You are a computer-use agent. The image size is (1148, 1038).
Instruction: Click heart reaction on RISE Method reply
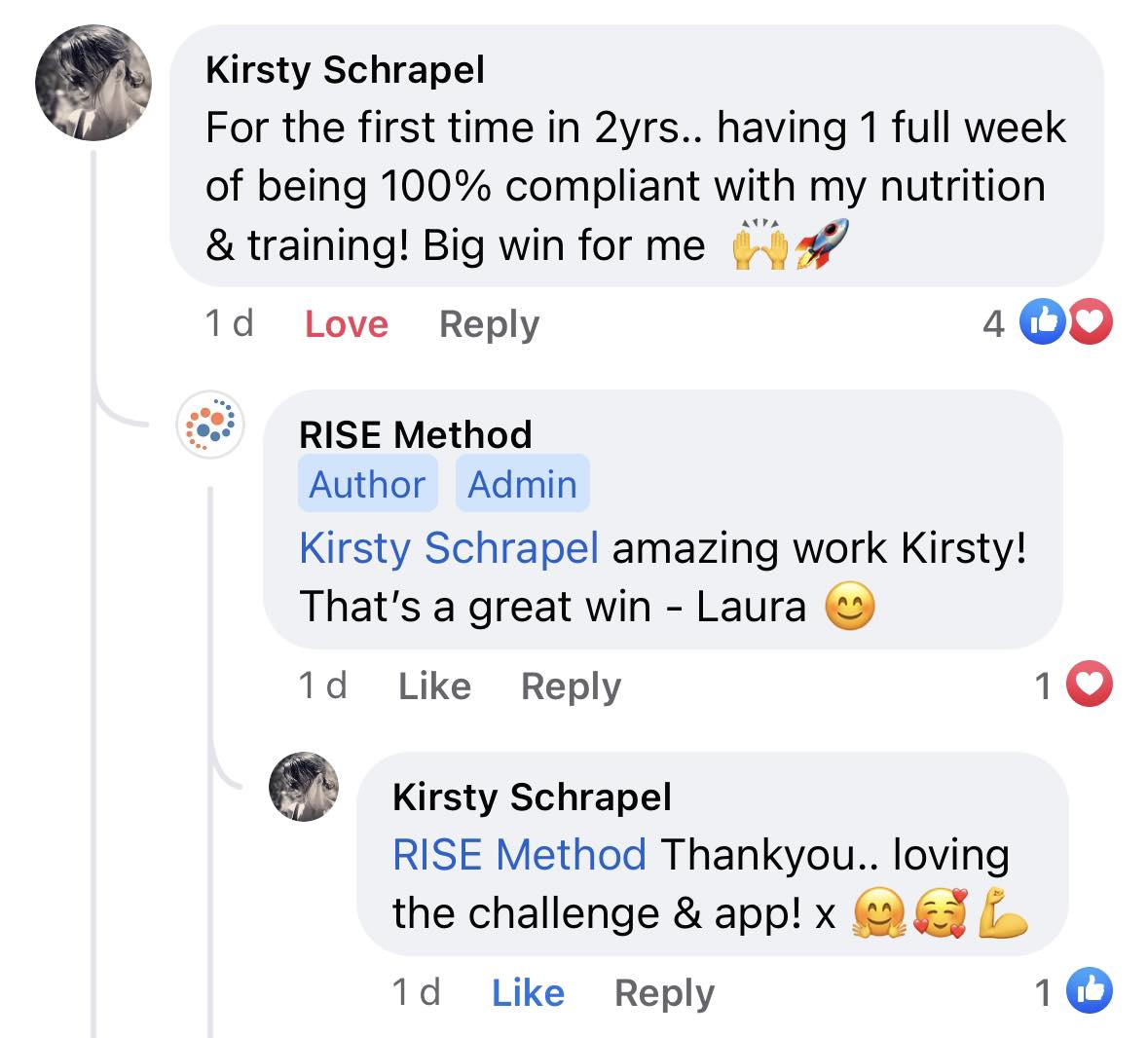pyautogui.click(x=1090, y=684)
